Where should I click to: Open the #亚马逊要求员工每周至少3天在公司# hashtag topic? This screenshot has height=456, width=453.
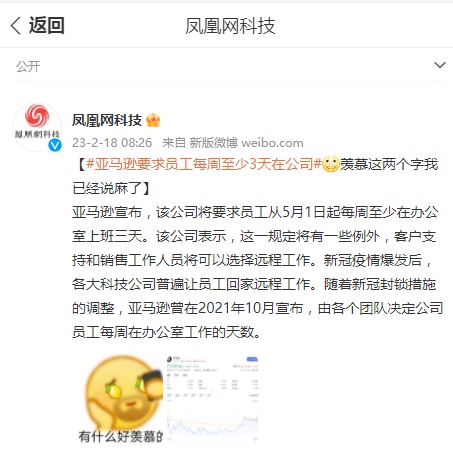pyautogui.click(x=204, y=164)
